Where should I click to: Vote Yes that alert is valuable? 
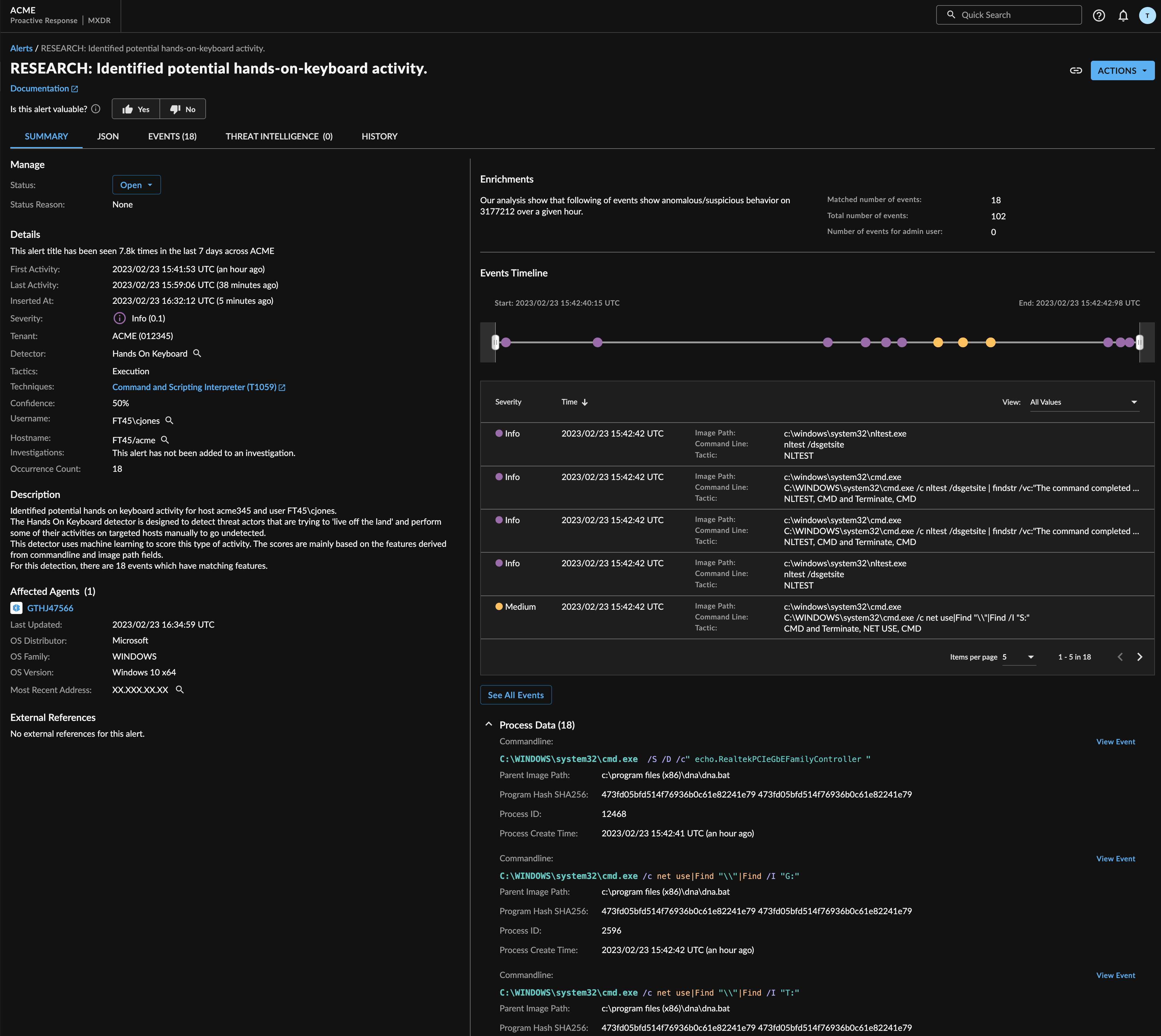[x=136, y=109]
